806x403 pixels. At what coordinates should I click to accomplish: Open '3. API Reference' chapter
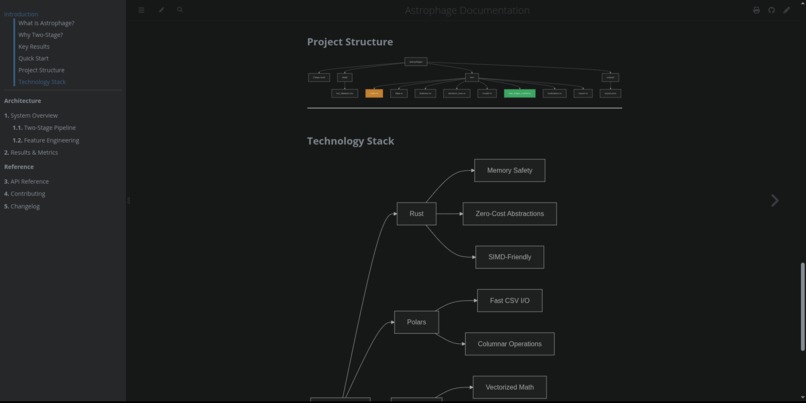tap(26, 181)
